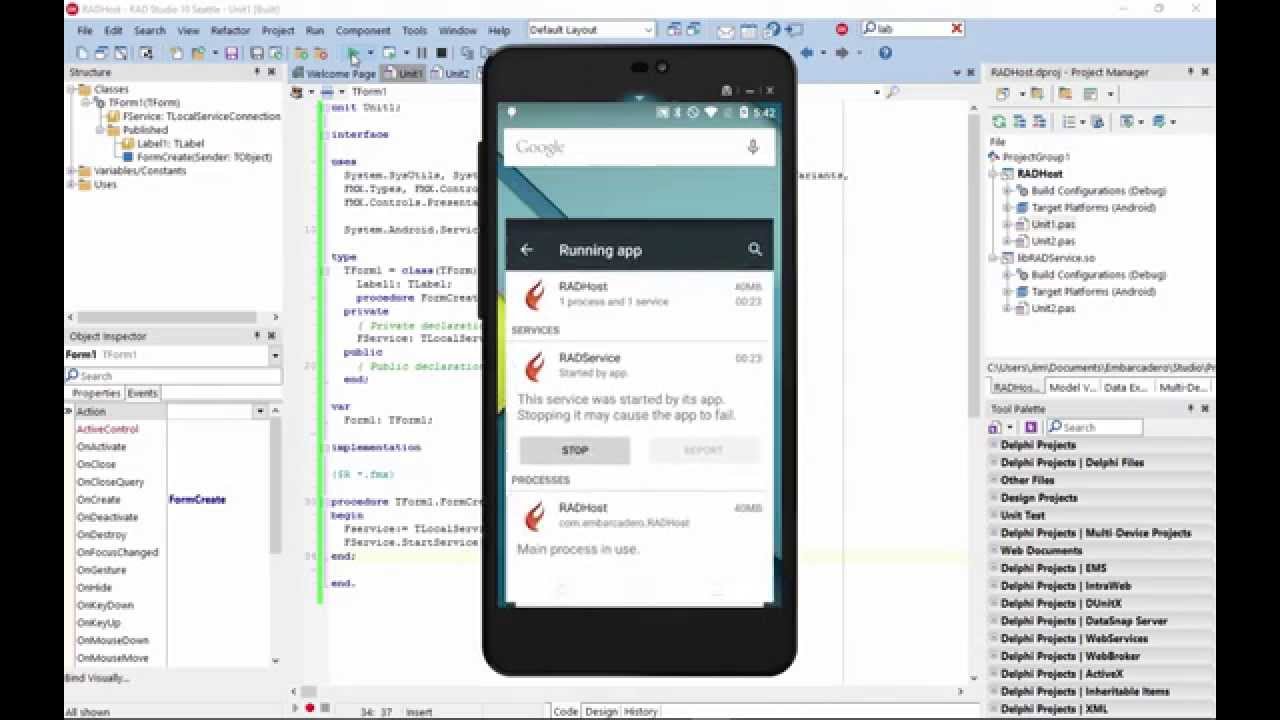
Task: Expand the Variables/Constants tree node
Action: click(x=72, y=171)
